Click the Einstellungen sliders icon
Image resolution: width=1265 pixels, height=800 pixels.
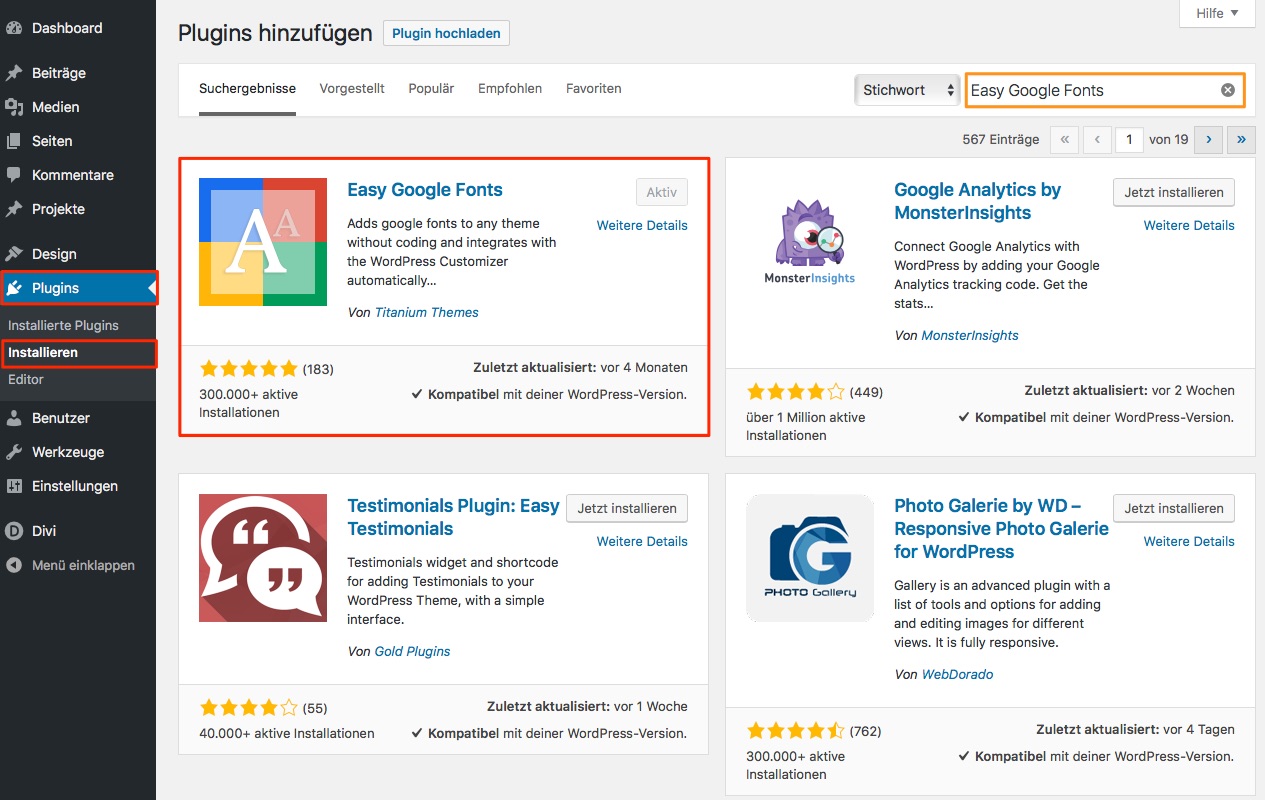14,486
